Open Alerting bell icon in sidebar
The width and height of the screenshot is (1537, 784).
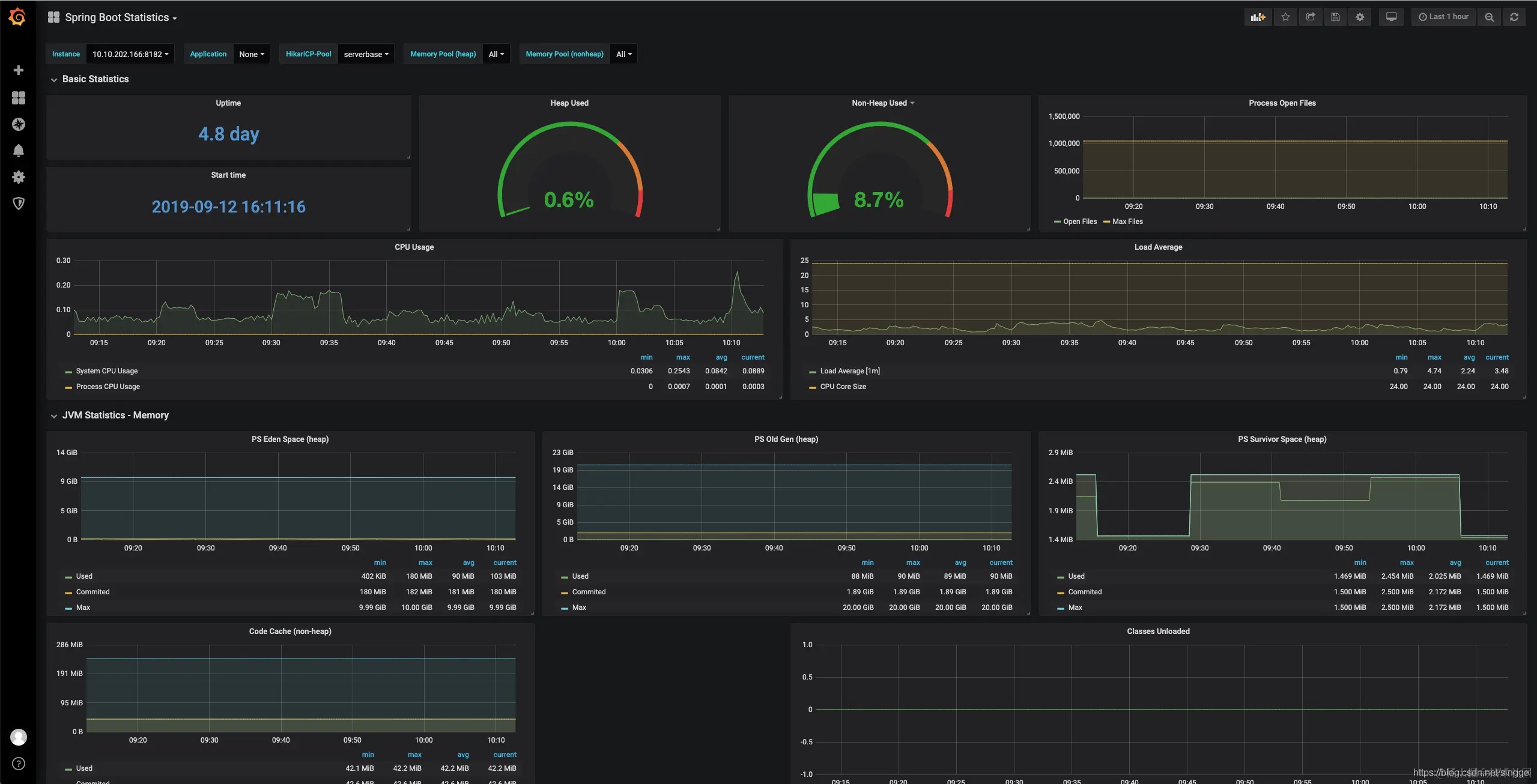click(19, 151)
